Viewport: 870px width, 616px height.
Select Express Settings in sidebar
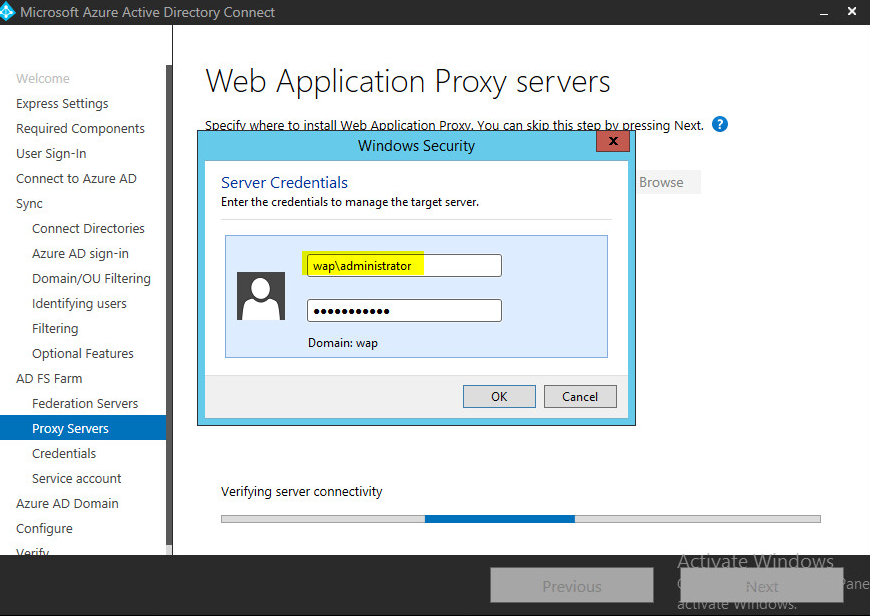[62, 104]
